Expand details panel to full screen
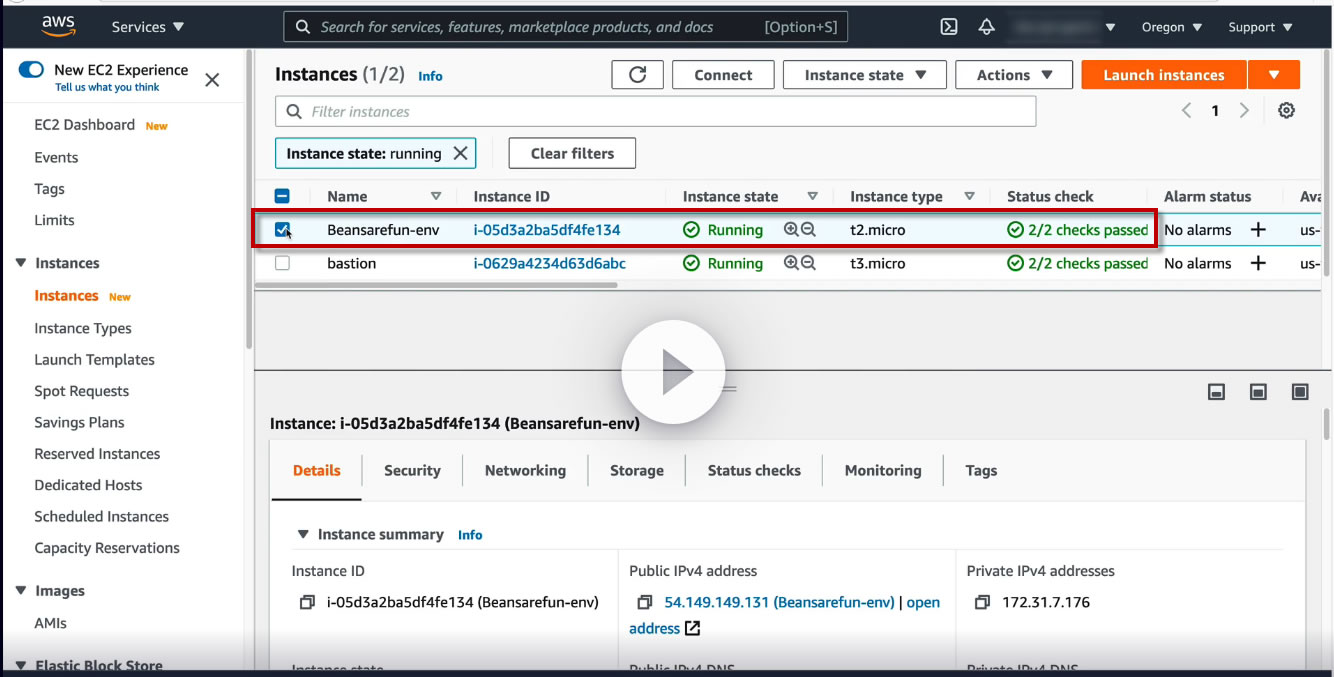This screenshot has width=1334, height=677. tap(1300, 392)
